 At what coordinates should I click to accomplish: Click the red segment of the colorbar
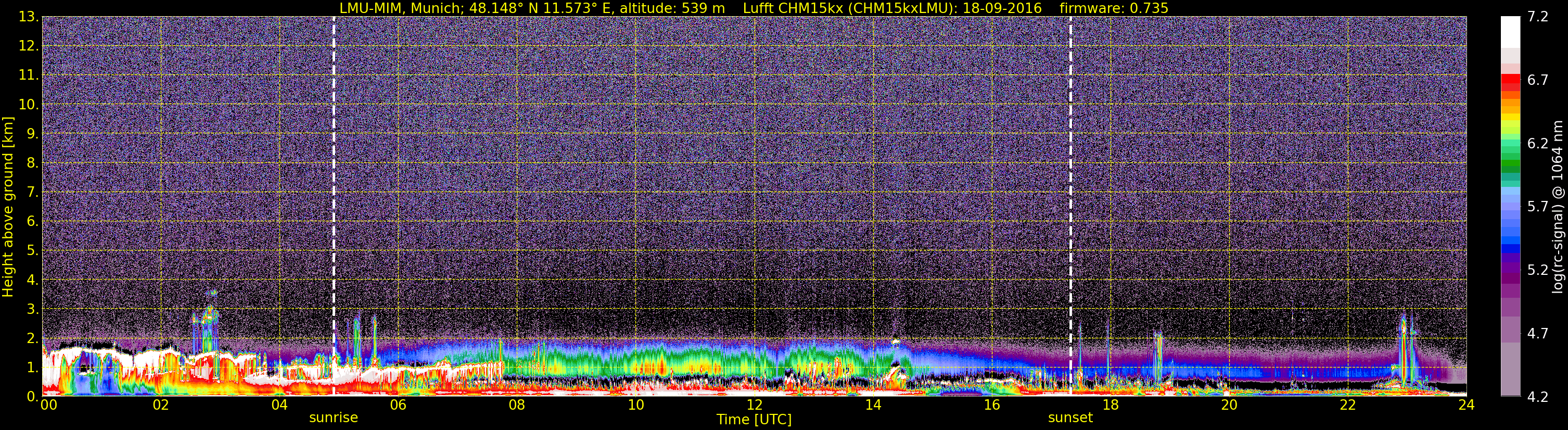(x=1510, y=79)
